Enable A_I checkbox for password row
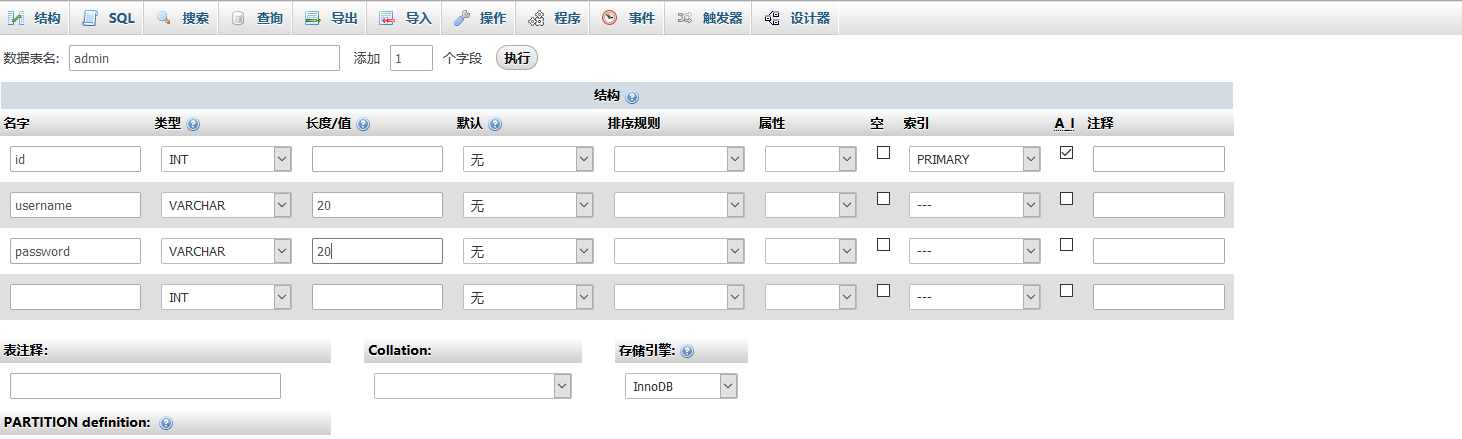The image size is (1462, 439). [1066, 245]
